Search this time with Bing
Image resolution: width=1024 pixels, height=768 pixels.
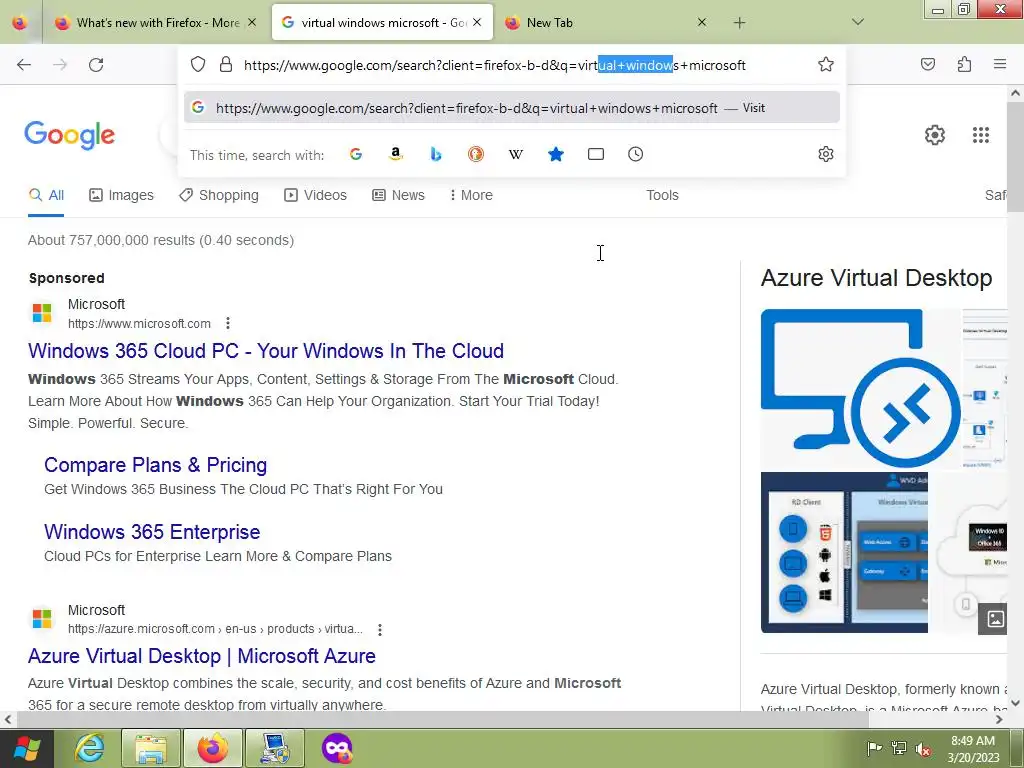436,154
